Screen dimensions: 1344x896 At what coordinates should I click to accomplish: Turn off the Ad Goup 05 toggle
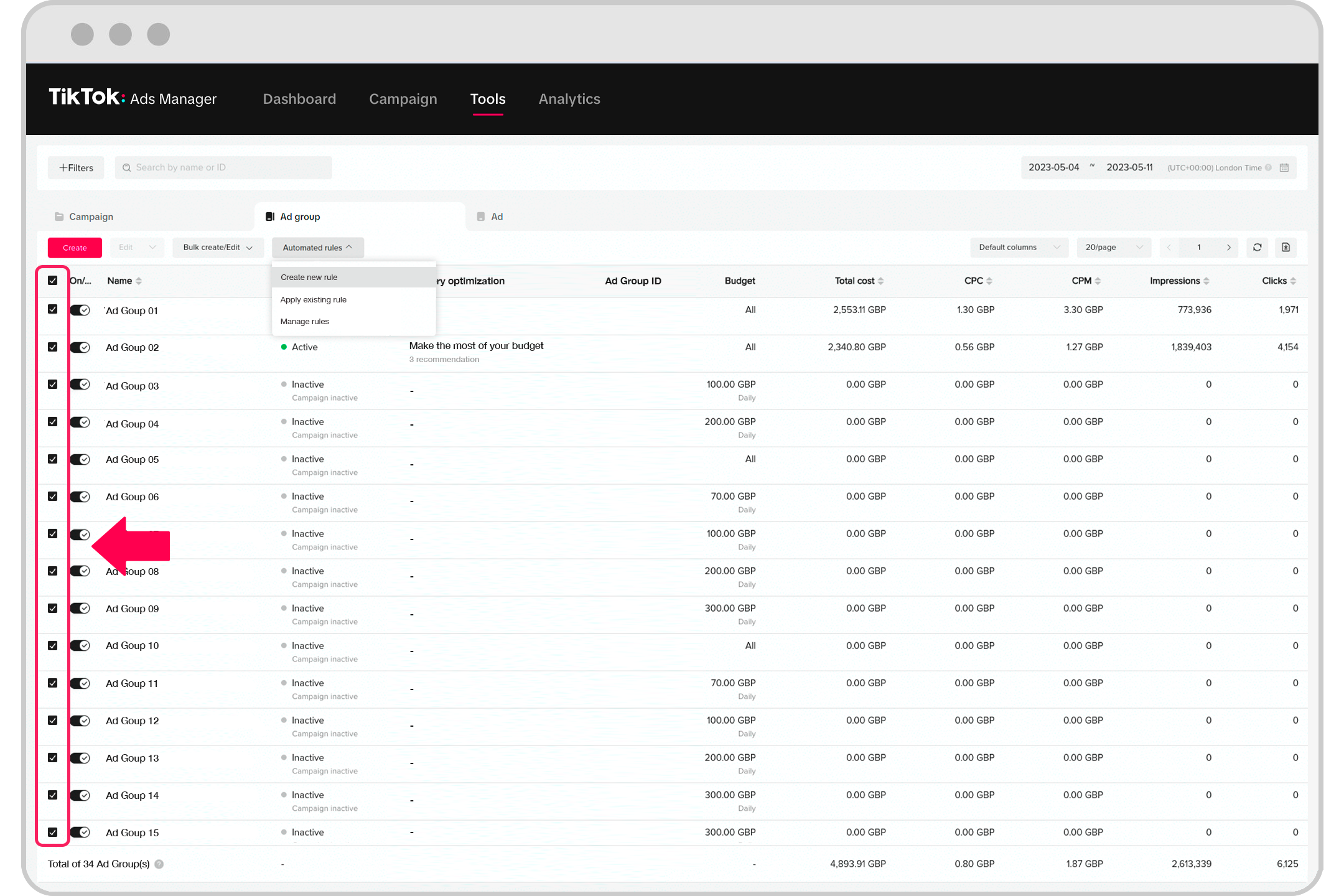(80, 460)
